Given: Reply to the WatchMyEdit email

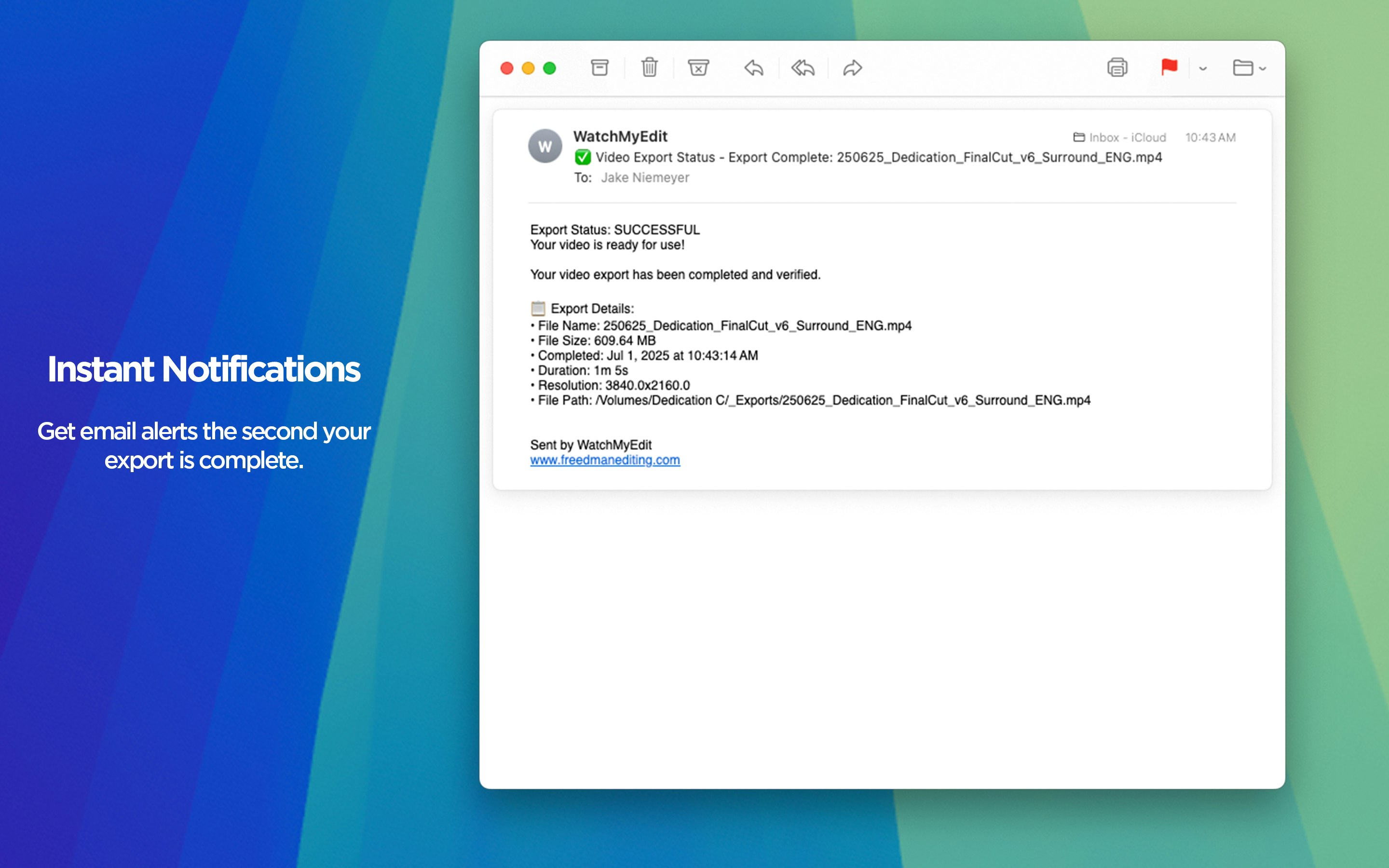Looking at the screenshot, I should click(x=754, y=68).
